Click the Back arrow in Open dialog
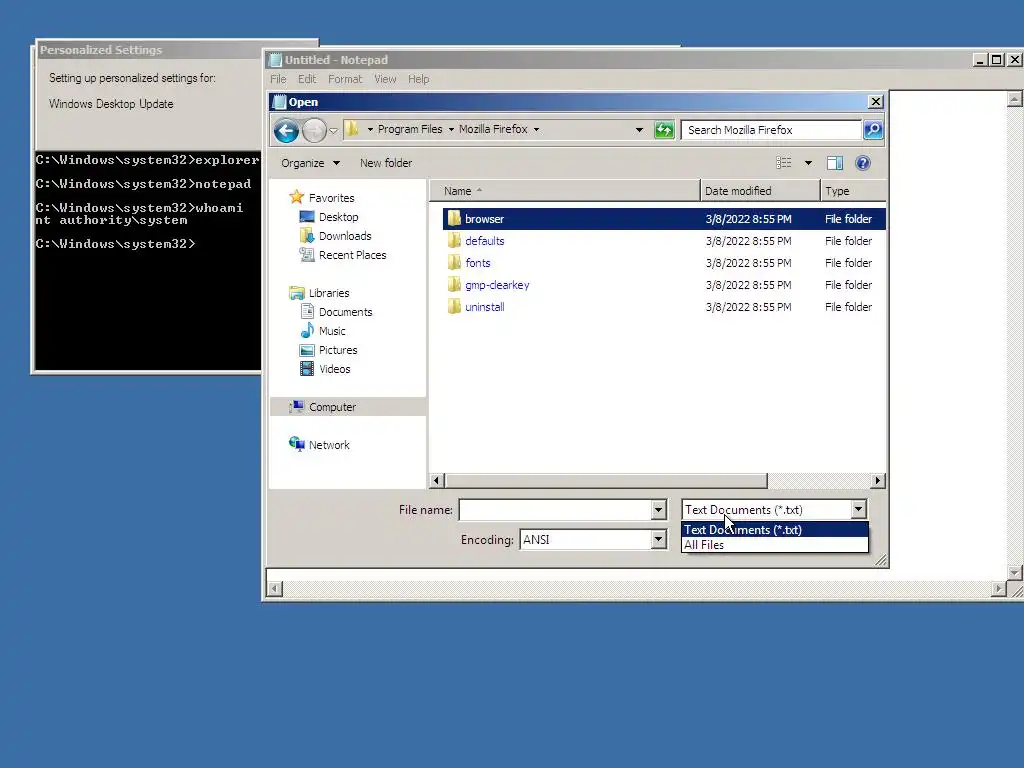This screenshot has width=1024, height=768. (x=286, y=131)
